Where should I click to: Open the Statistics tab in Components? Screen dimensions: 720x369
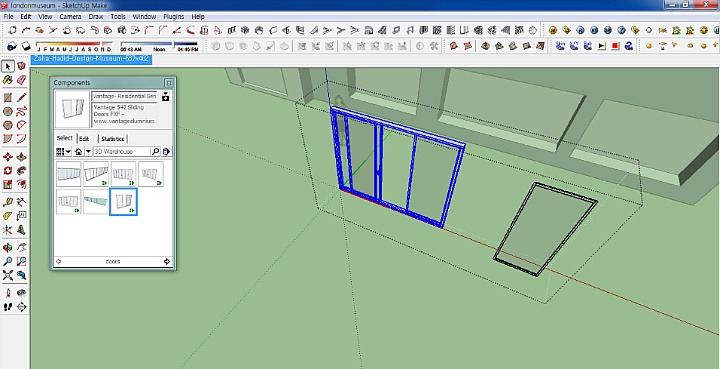tap(112, 139)
